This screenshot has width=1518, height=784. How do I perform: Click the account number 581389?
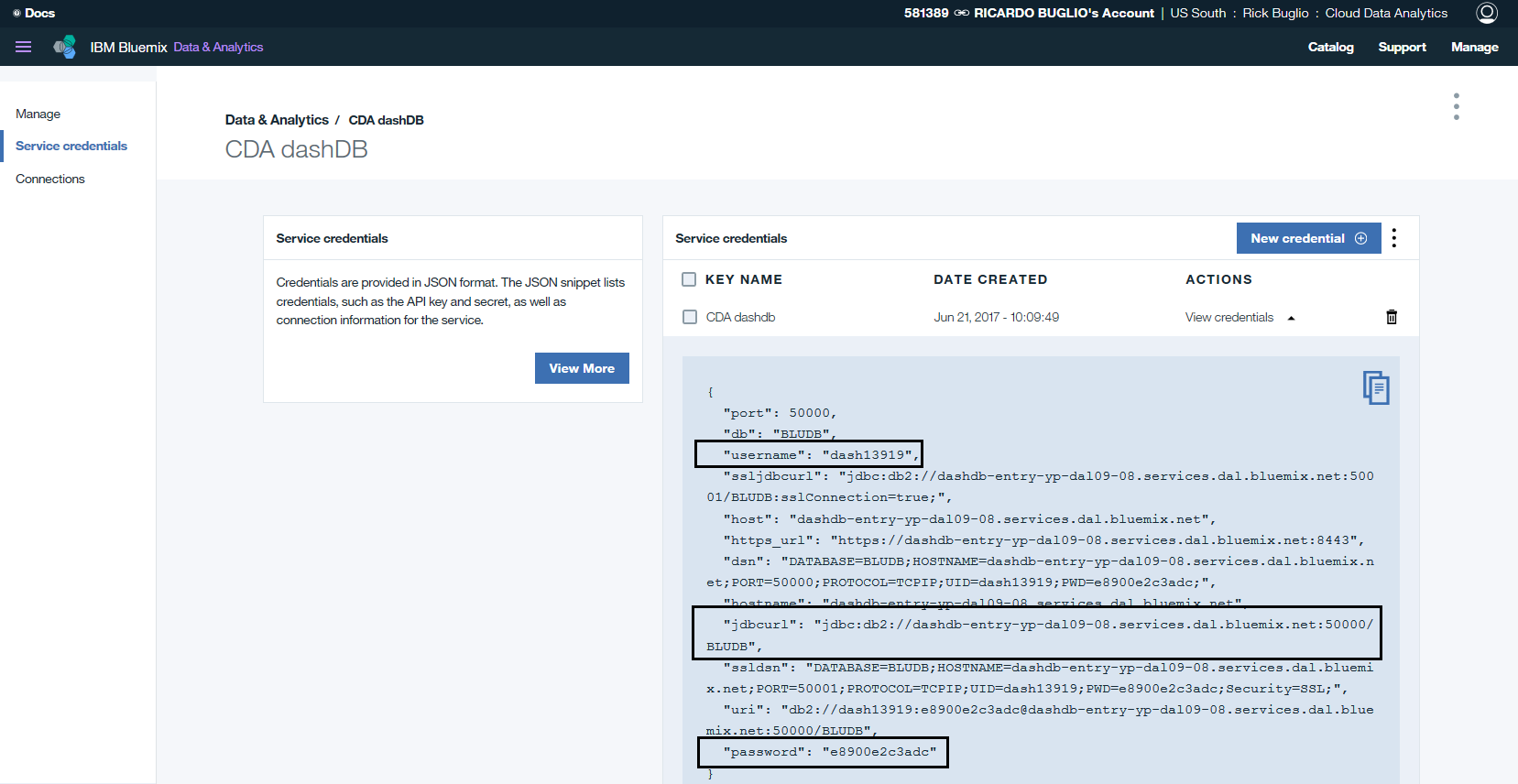point(926,13)
